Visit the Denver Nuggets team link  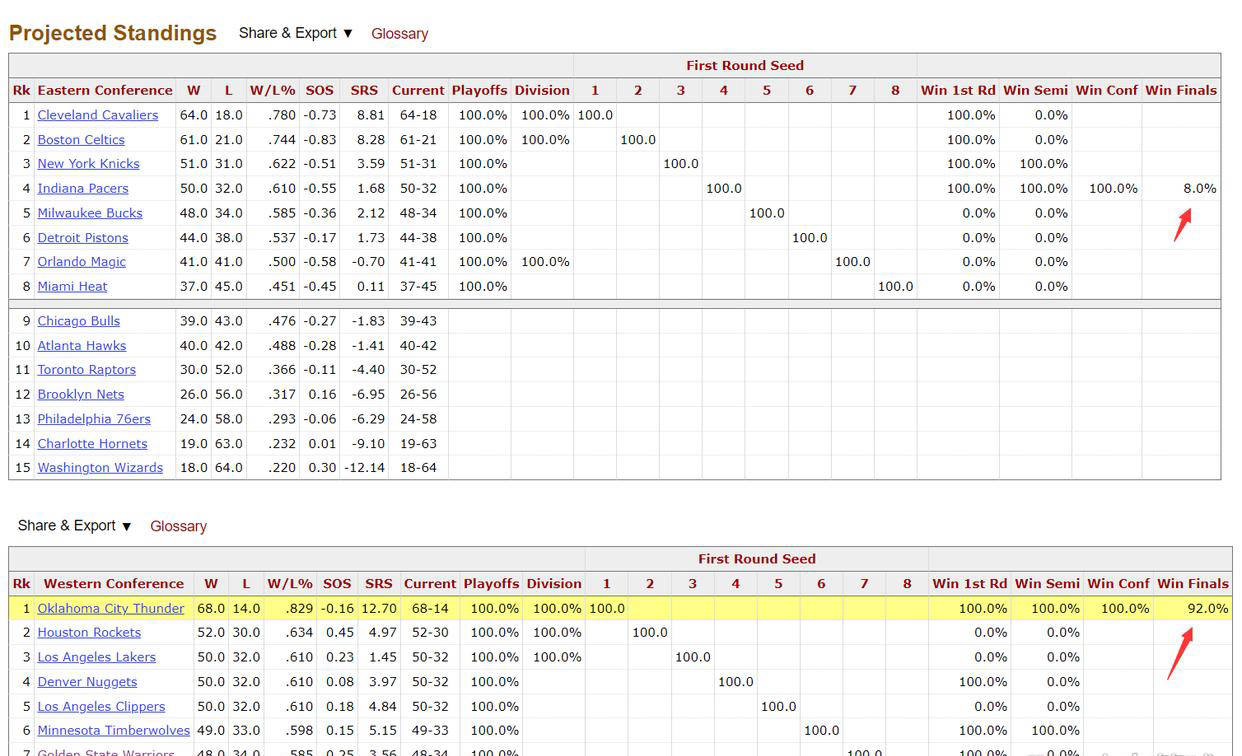coord(87,682)
